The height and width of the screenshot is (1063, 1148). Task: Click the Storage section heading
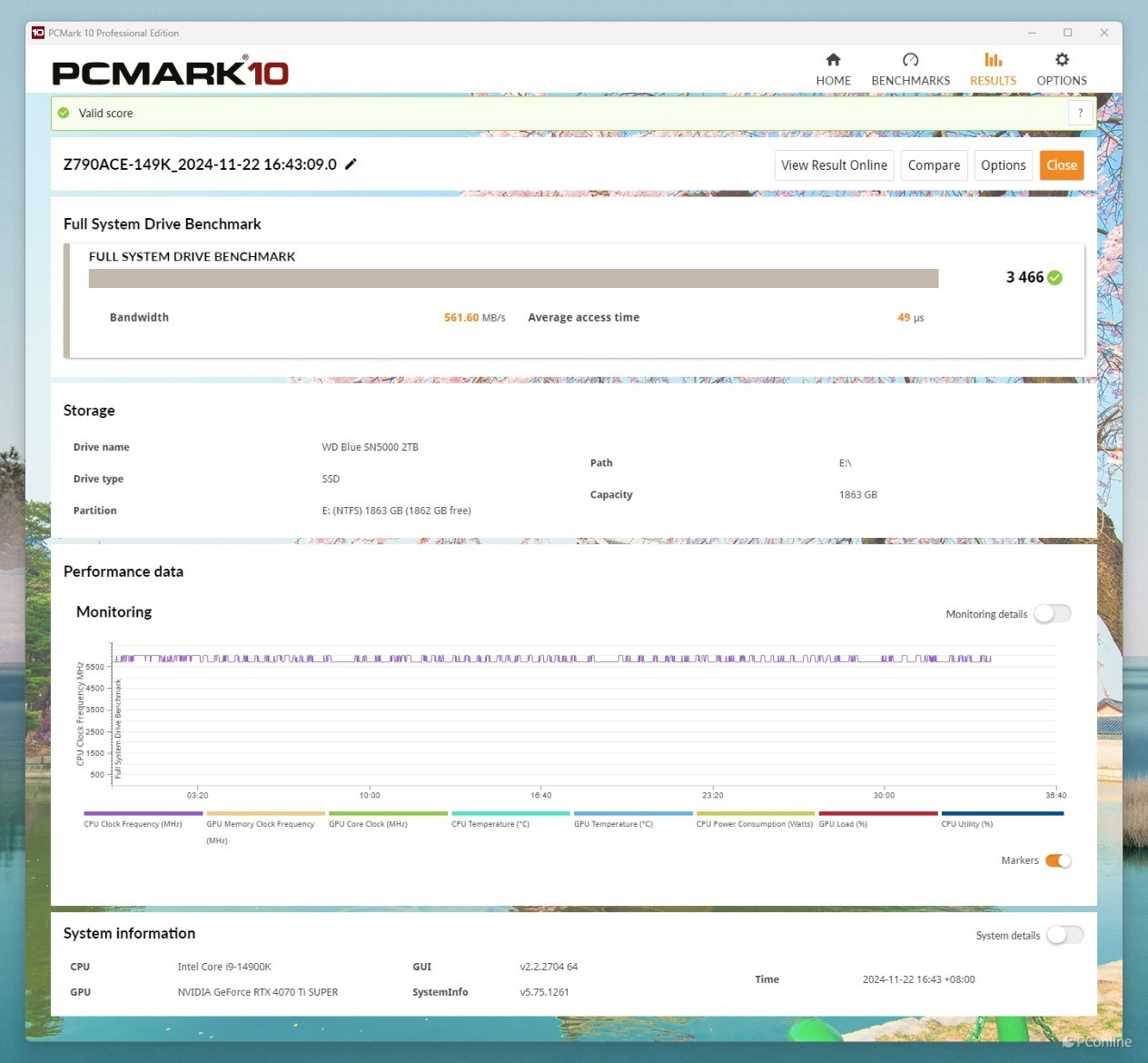click(x=89, y=411)
